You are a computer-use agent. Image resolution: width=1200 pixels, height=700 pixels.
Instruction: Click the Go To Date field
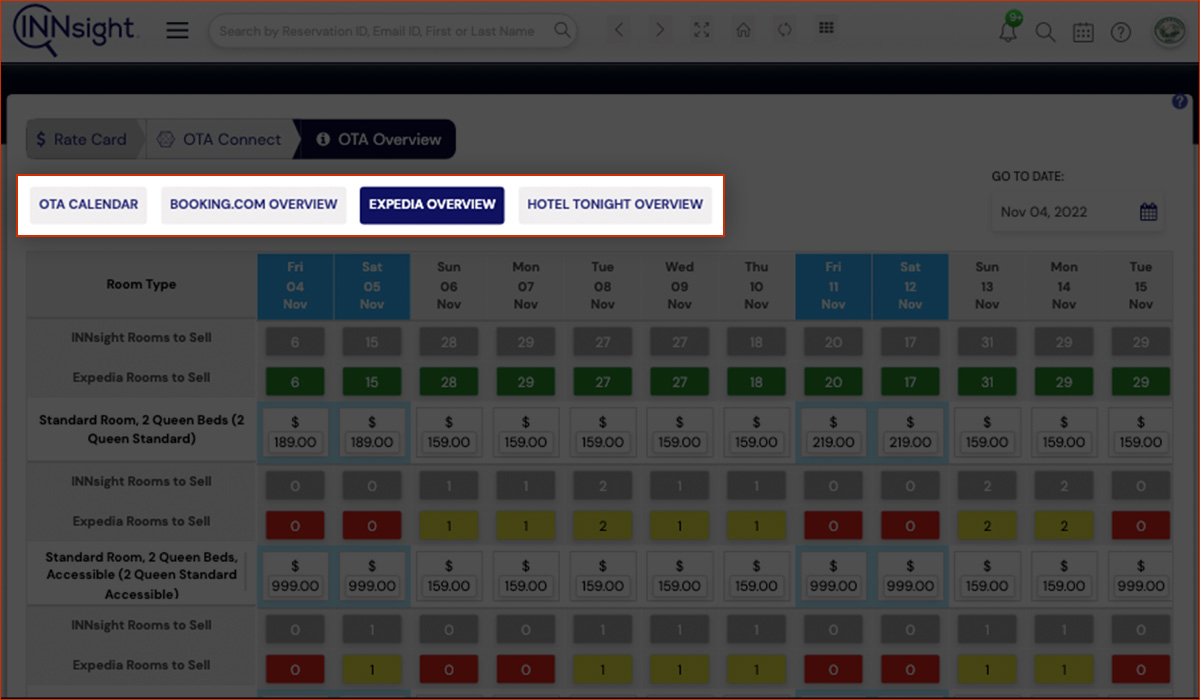tap(1077, 212)
